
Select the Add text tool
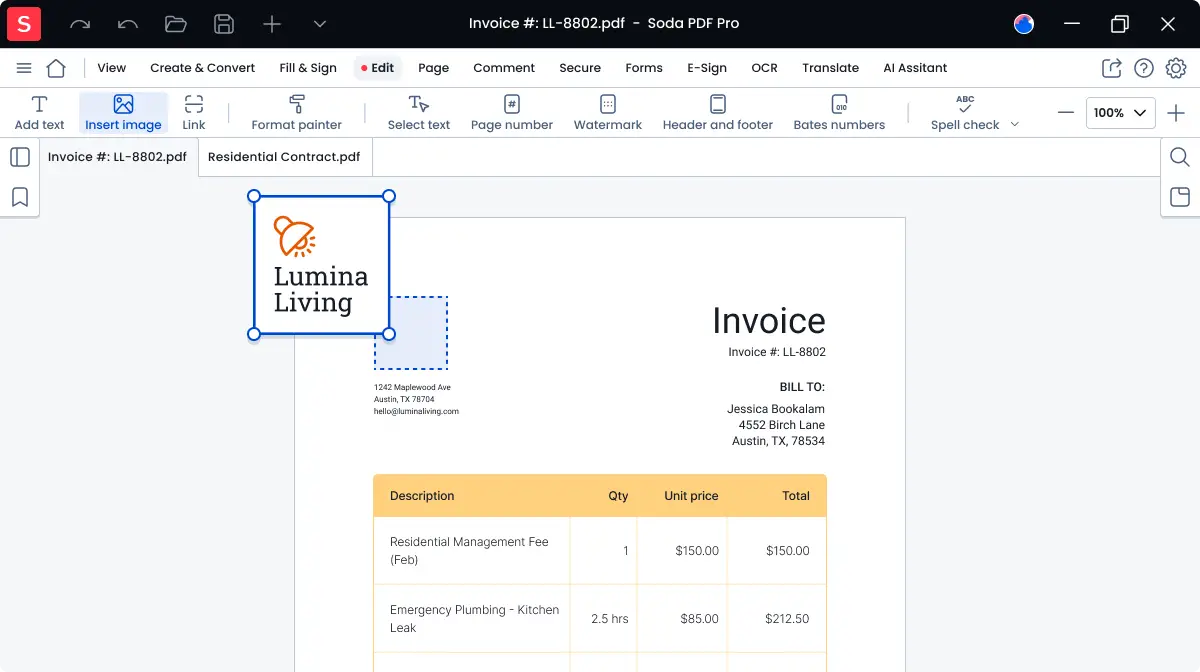(39, 112)
